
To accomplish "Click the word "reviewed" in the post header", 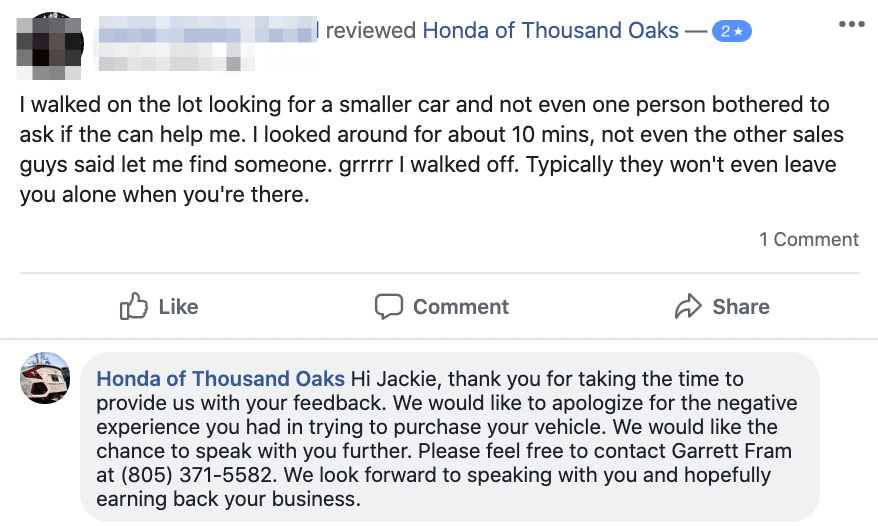I will tap(371, 30).
